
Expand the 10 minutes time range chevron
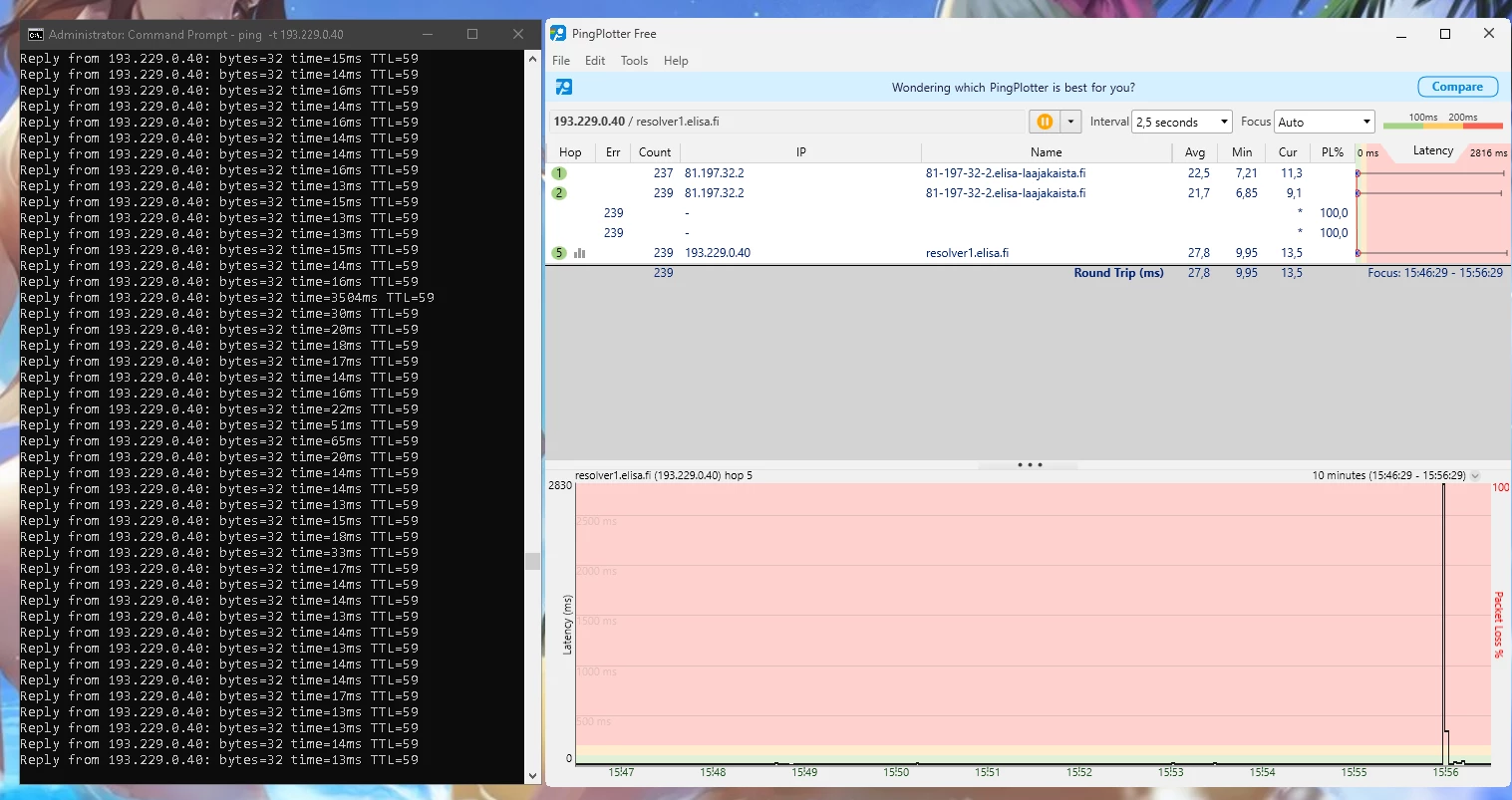click(1475, 475)
